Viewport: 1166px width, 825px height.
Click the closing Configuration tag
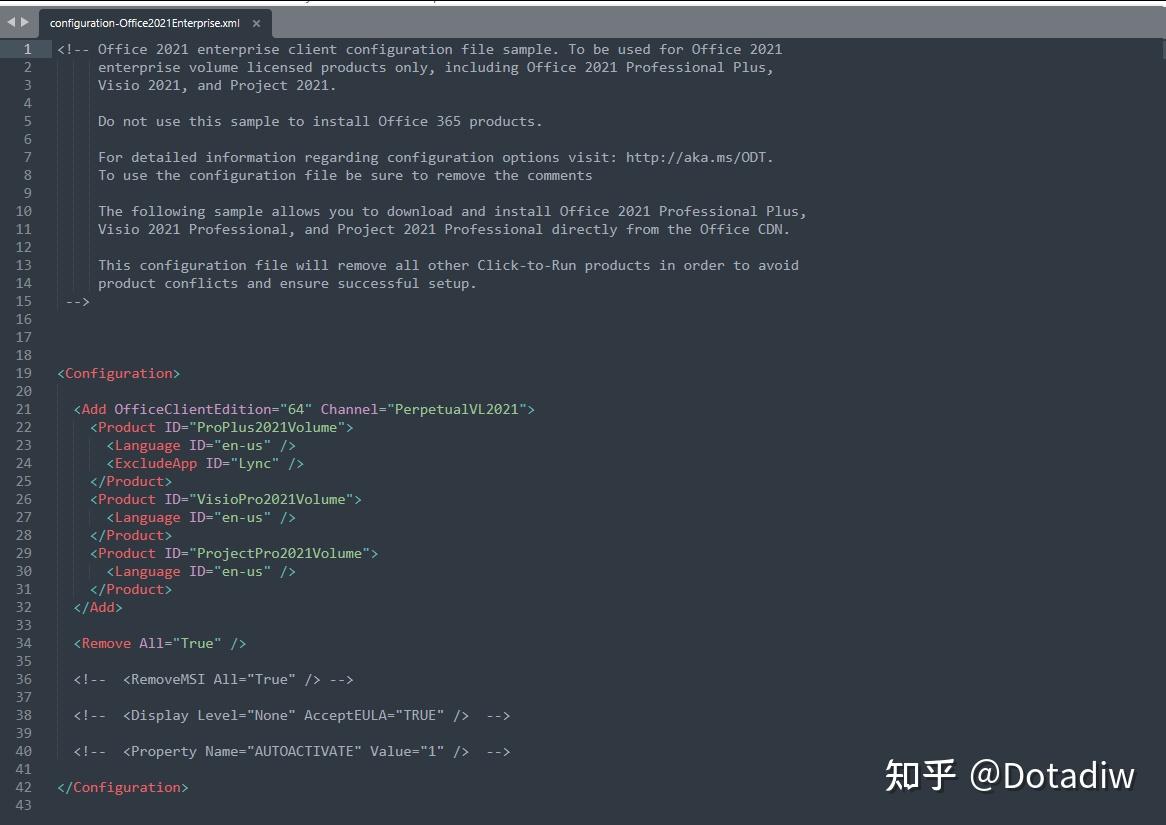[122, 787]
